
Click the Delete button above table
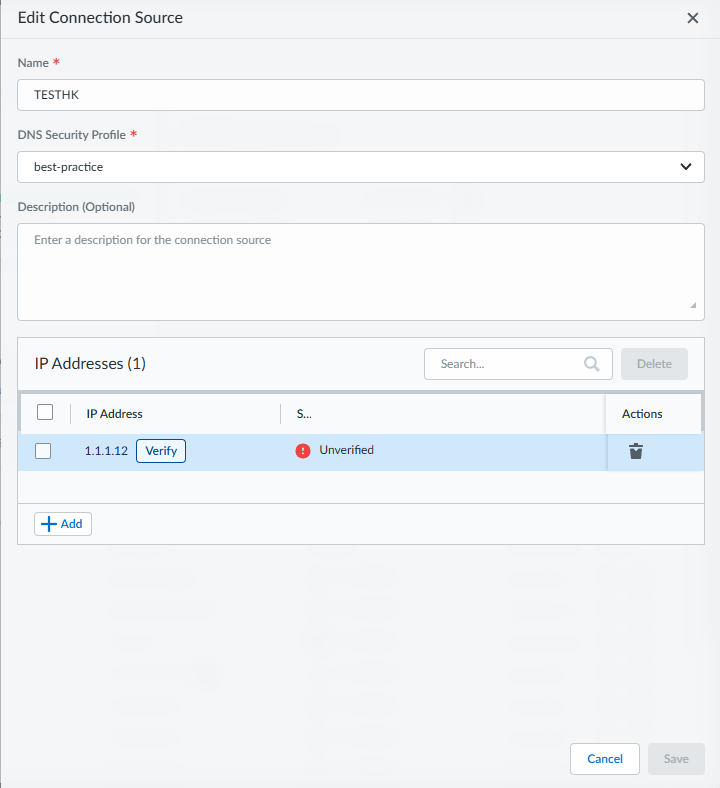pos(654,364)
